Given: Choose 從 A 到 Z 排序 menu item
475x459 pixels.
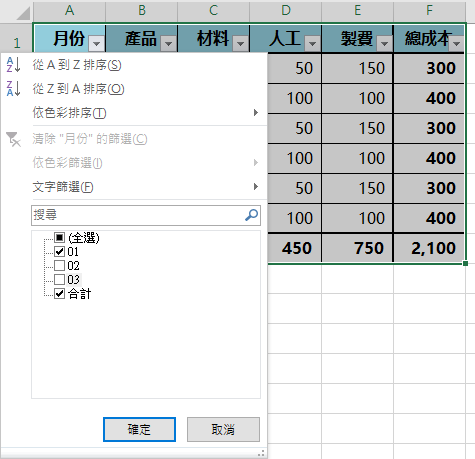Looking at the screenshot, I should (x=133, y=65).
